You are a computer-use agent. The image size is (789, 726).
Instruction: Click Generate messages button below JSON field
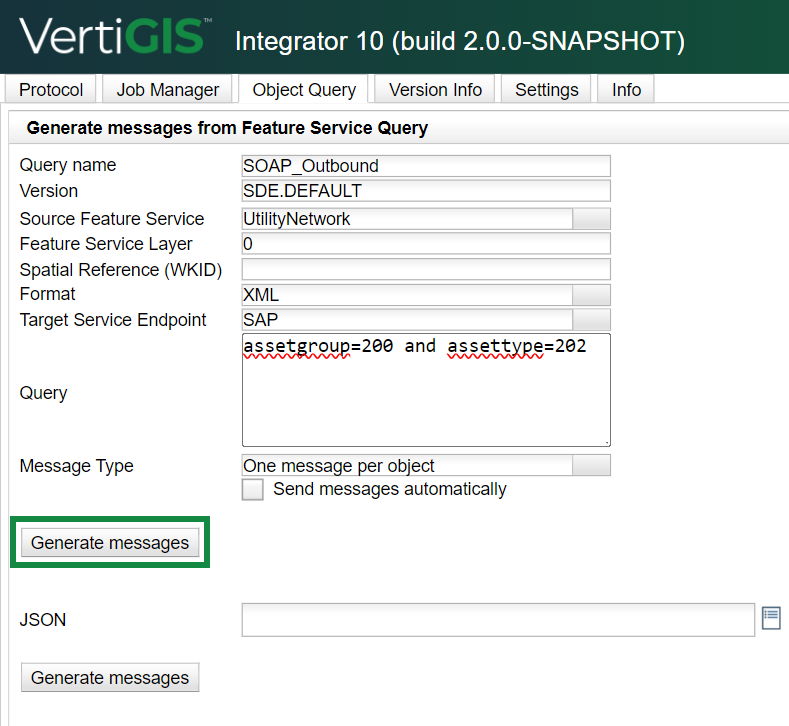110,677
